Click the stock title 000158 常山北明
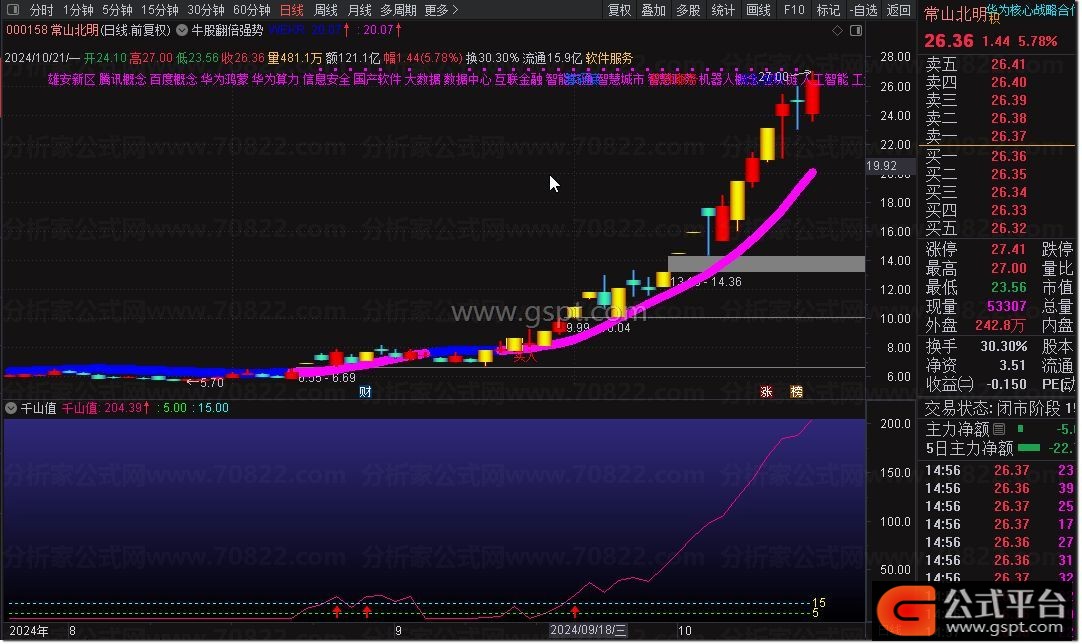1082x644 pixels. (x=52, y=30)
